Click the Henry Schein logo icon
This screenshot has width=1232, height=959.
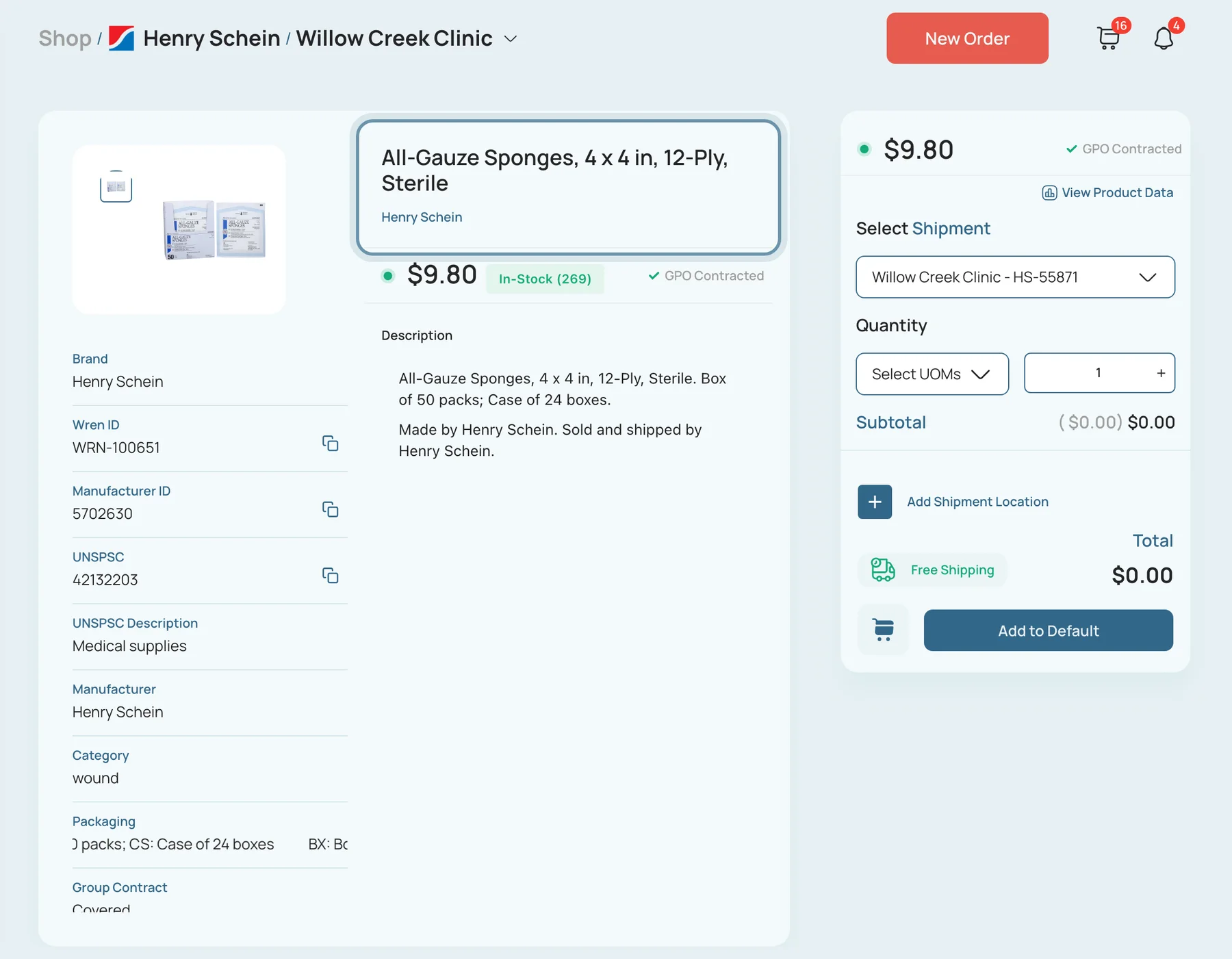(122, 38)
